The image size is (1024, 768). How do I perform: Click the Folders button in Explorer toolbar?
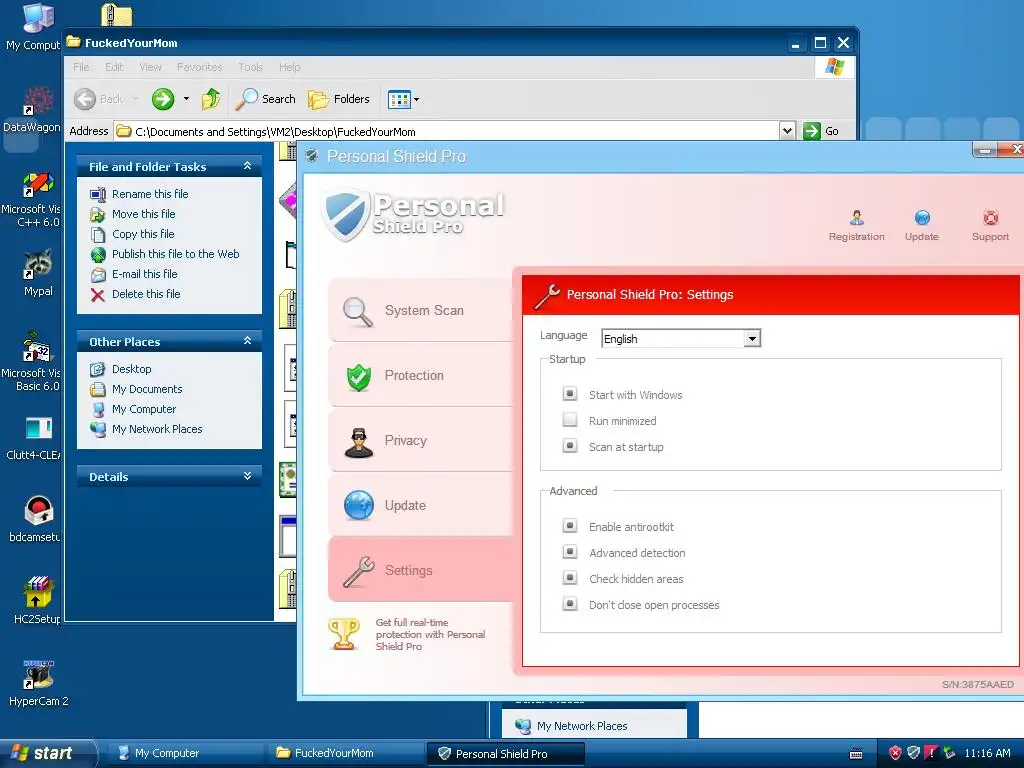coord(339,99)
